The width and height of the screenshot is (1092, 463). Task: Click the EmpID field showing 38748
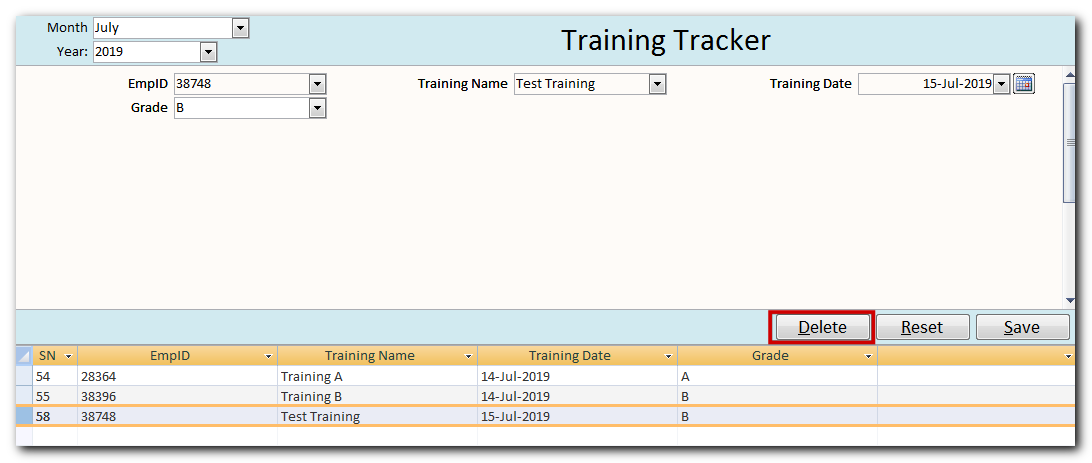click(x=242, y=84)
